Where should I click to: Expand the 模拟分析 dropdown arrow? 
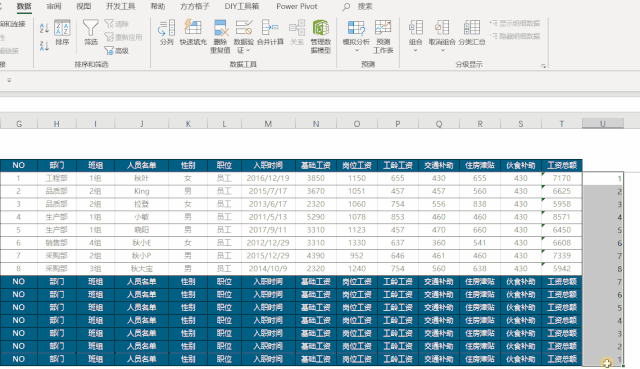pyautogui.click(x=356, y=51)
